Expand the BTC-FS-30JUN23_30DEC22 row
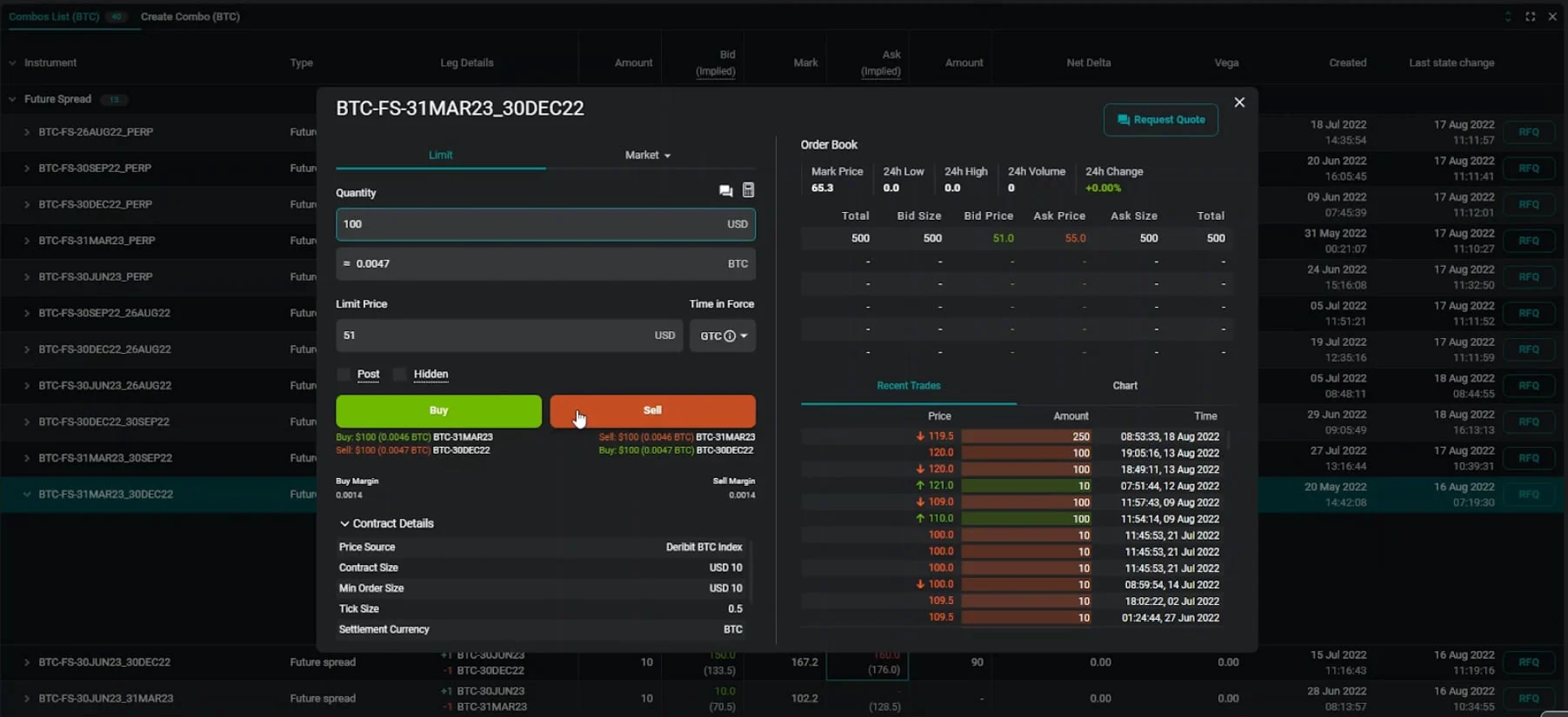 pyautogui.click(x=27, y=662)
